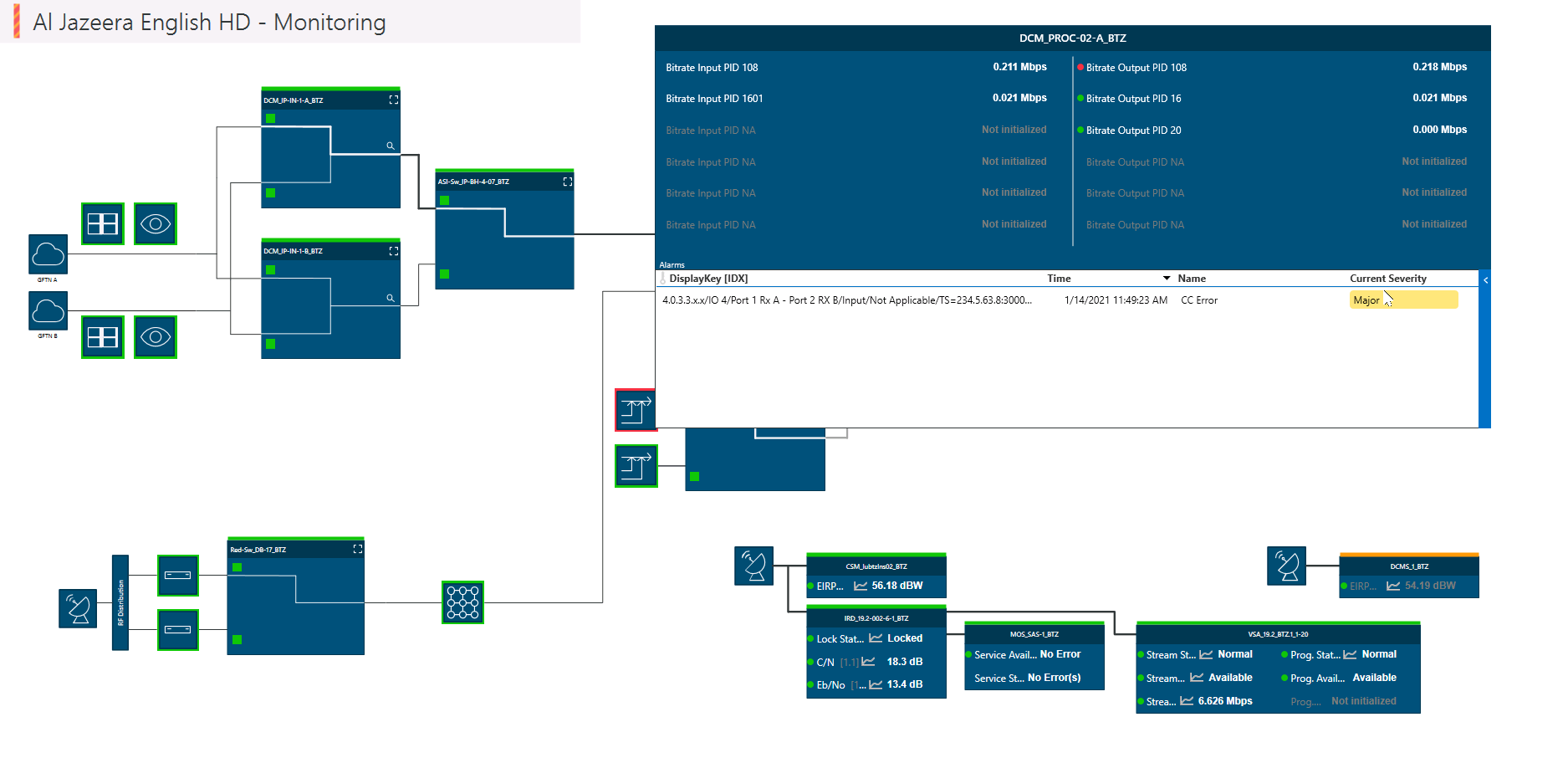This screenshot has width=1568, height=758.
Task: Open trend graph for VSA Prog. Status
Action: [1350, 654]
